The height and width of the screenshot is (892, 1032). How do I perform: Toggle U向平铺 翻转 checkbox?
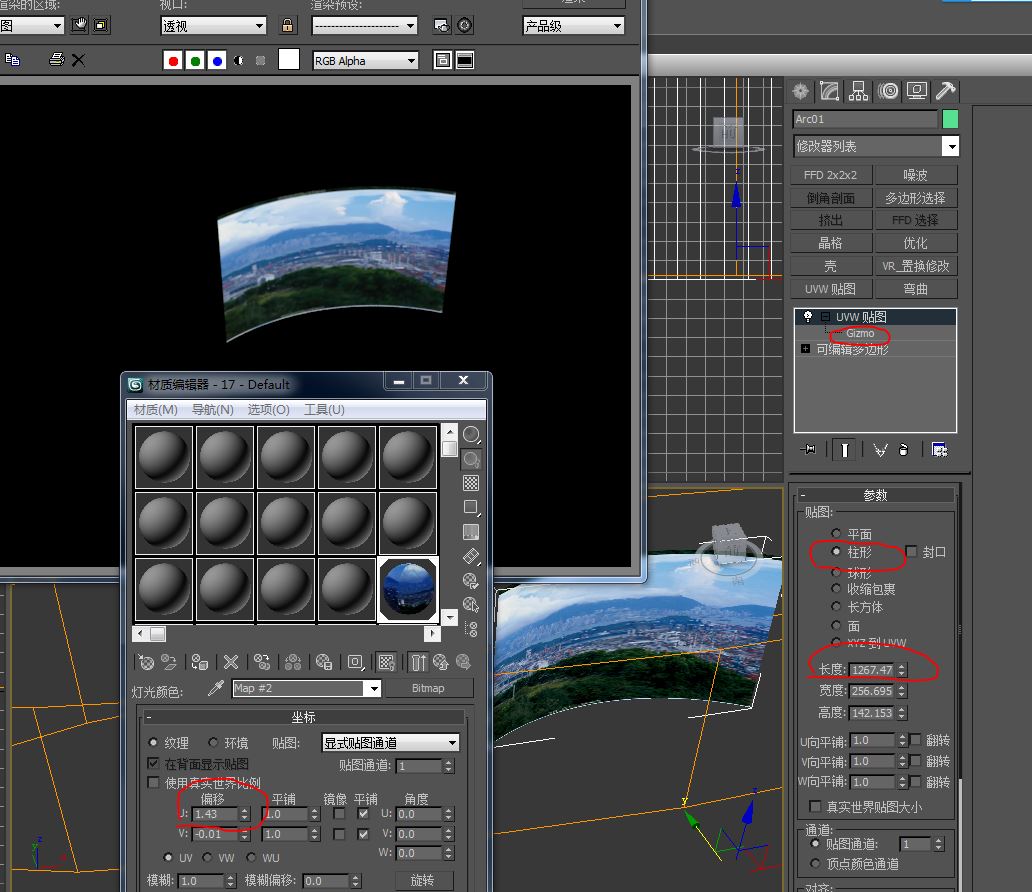click(x=916, y=740)
